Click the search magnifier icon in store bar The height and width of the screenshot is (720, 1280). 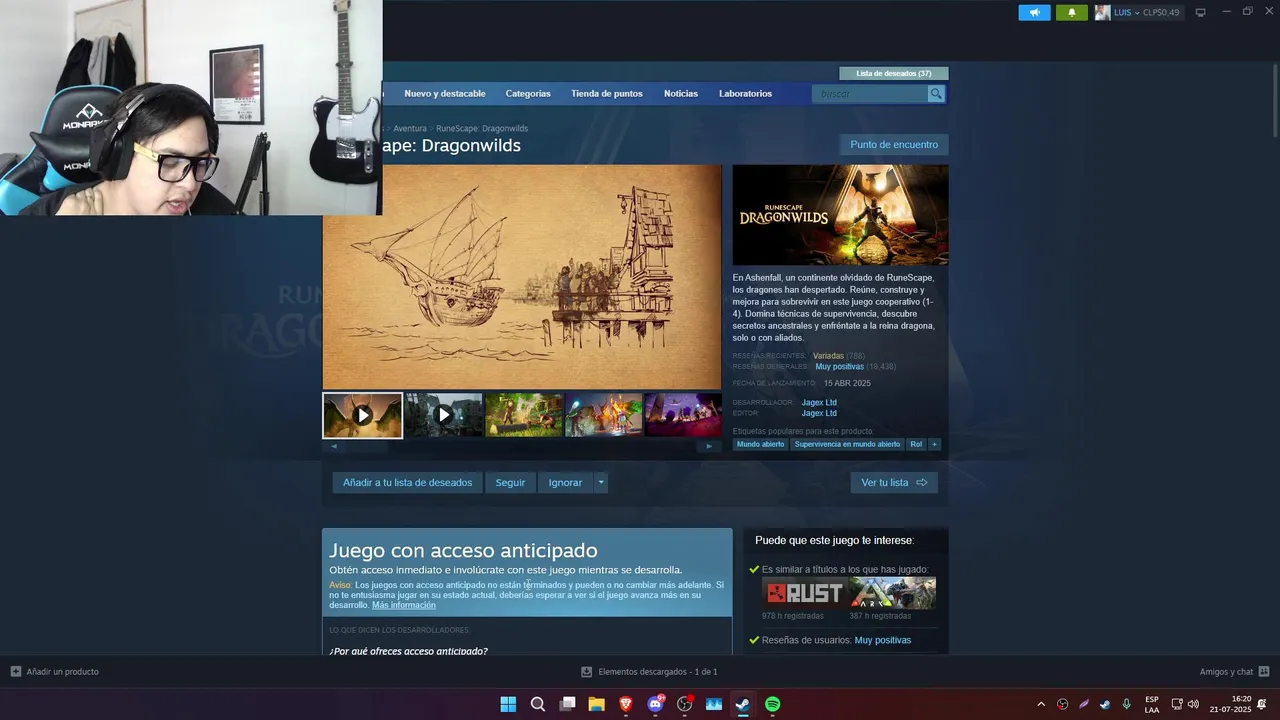pos(936,93)
